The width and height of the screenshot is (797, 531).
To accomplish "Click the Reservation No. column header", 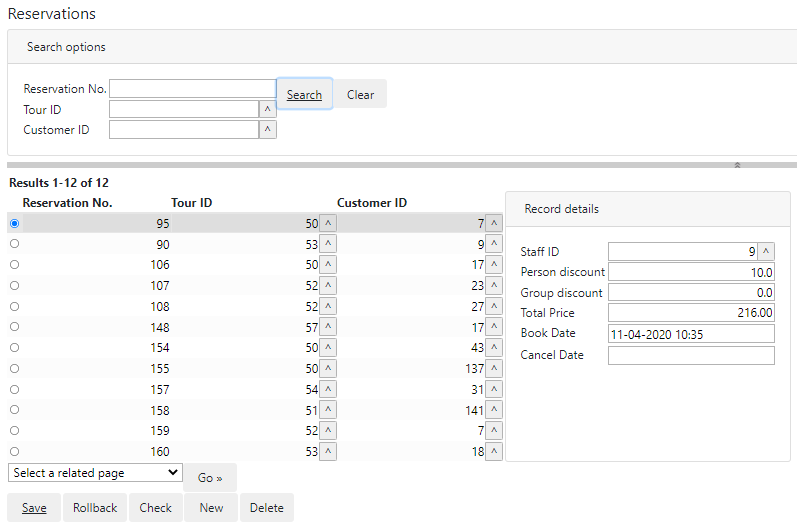I will coord(67,203).
